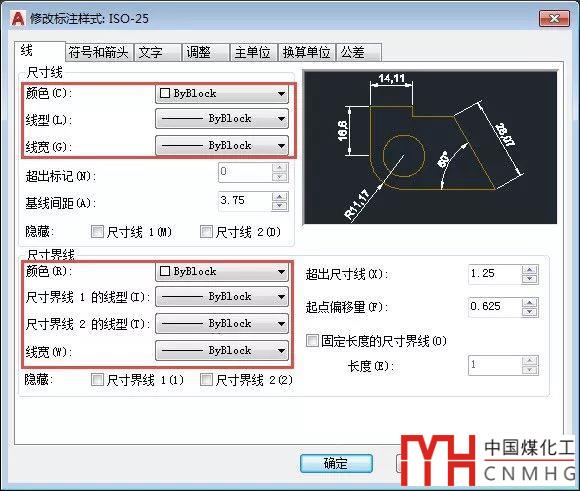Screen dimensions: 580x491
Task: Check the 尺寸线 2(D) hide box
Action: (206, 232)
